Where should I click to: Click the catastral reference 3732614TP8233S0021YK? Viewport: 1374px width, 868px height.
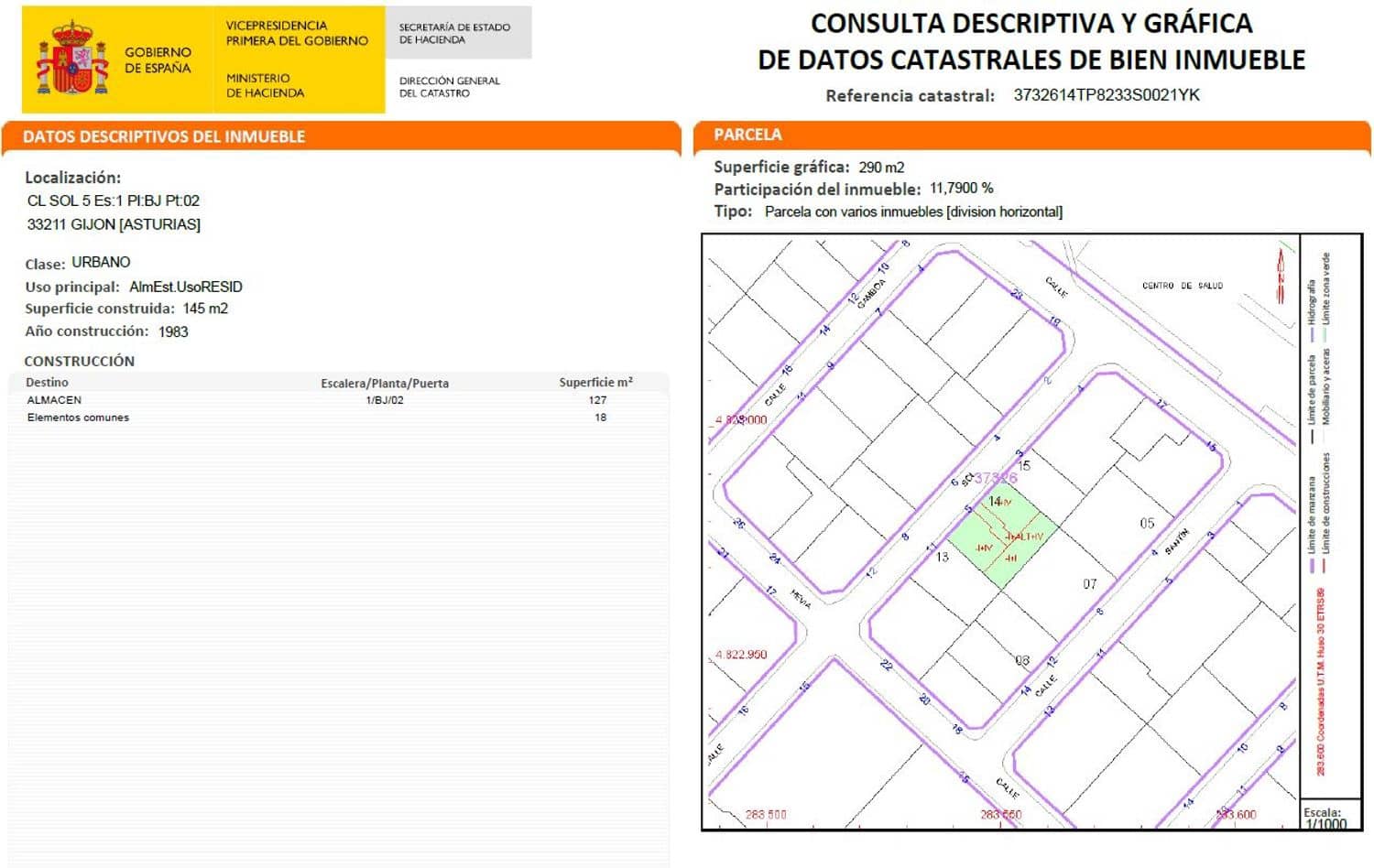pos(1106,94)
